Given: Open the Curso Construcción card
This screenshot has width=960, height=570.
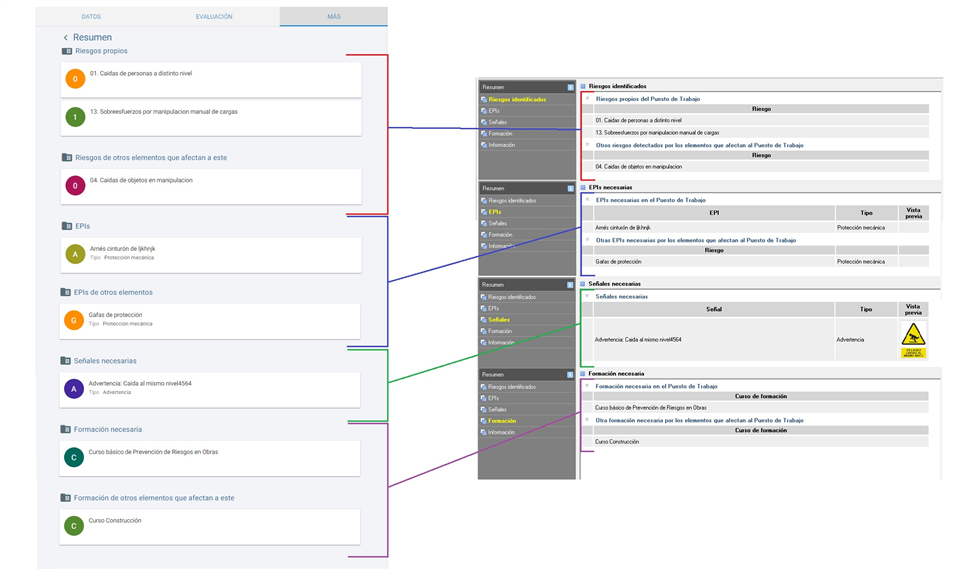Looking at the screenshot, I should 210,526.
